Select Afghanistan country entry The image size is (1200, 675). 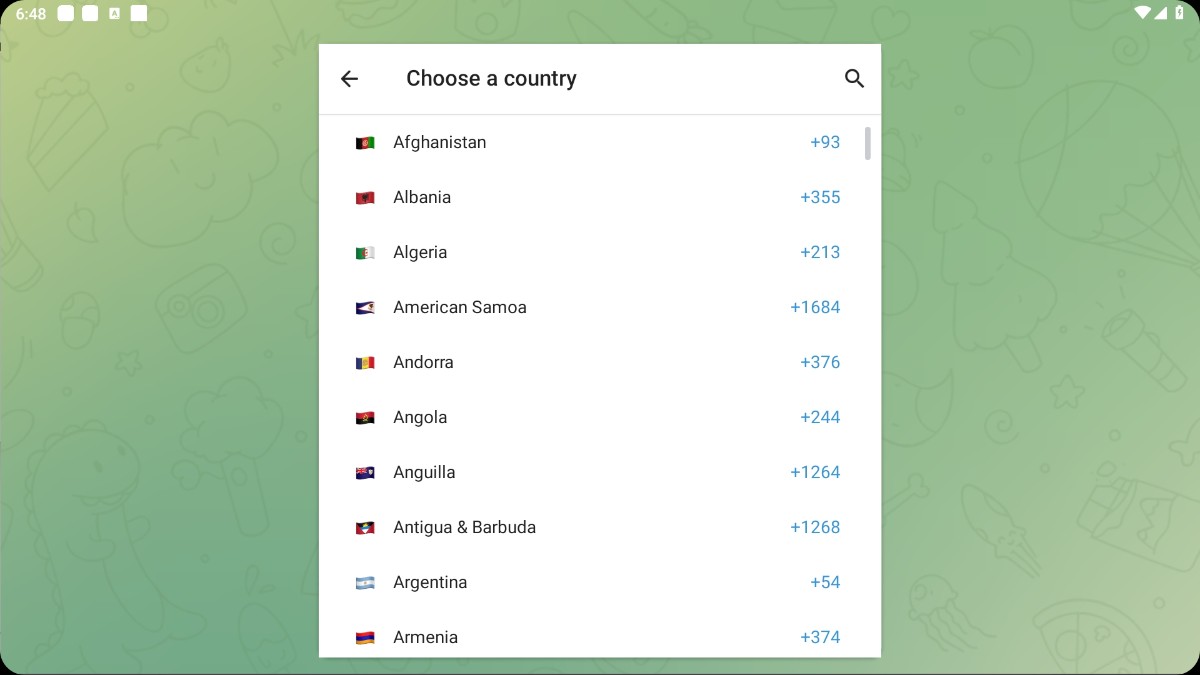439,142
